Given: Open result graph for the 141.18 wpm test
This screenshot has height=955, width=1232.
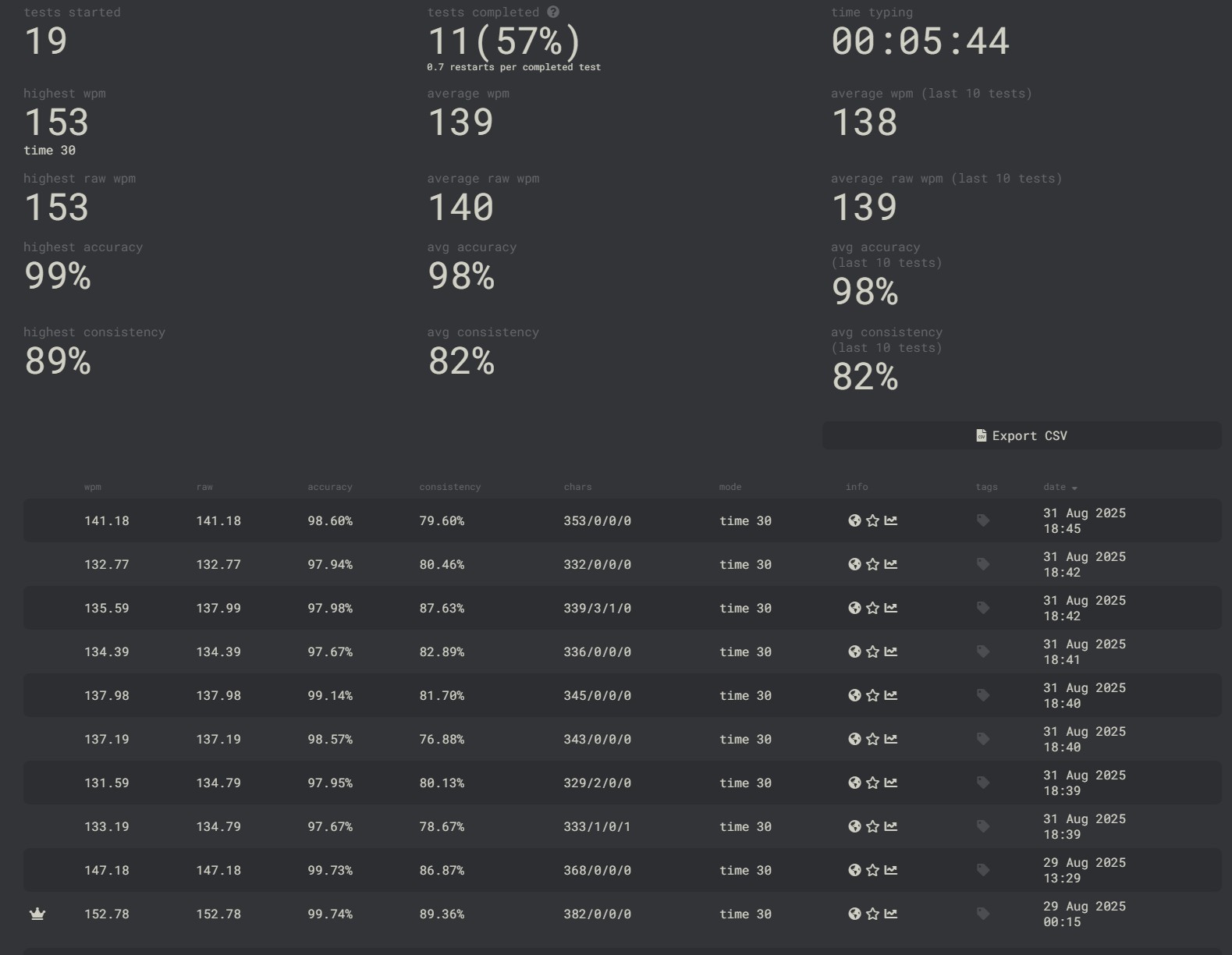Looking at the screenshot, I should coord(891,520).
